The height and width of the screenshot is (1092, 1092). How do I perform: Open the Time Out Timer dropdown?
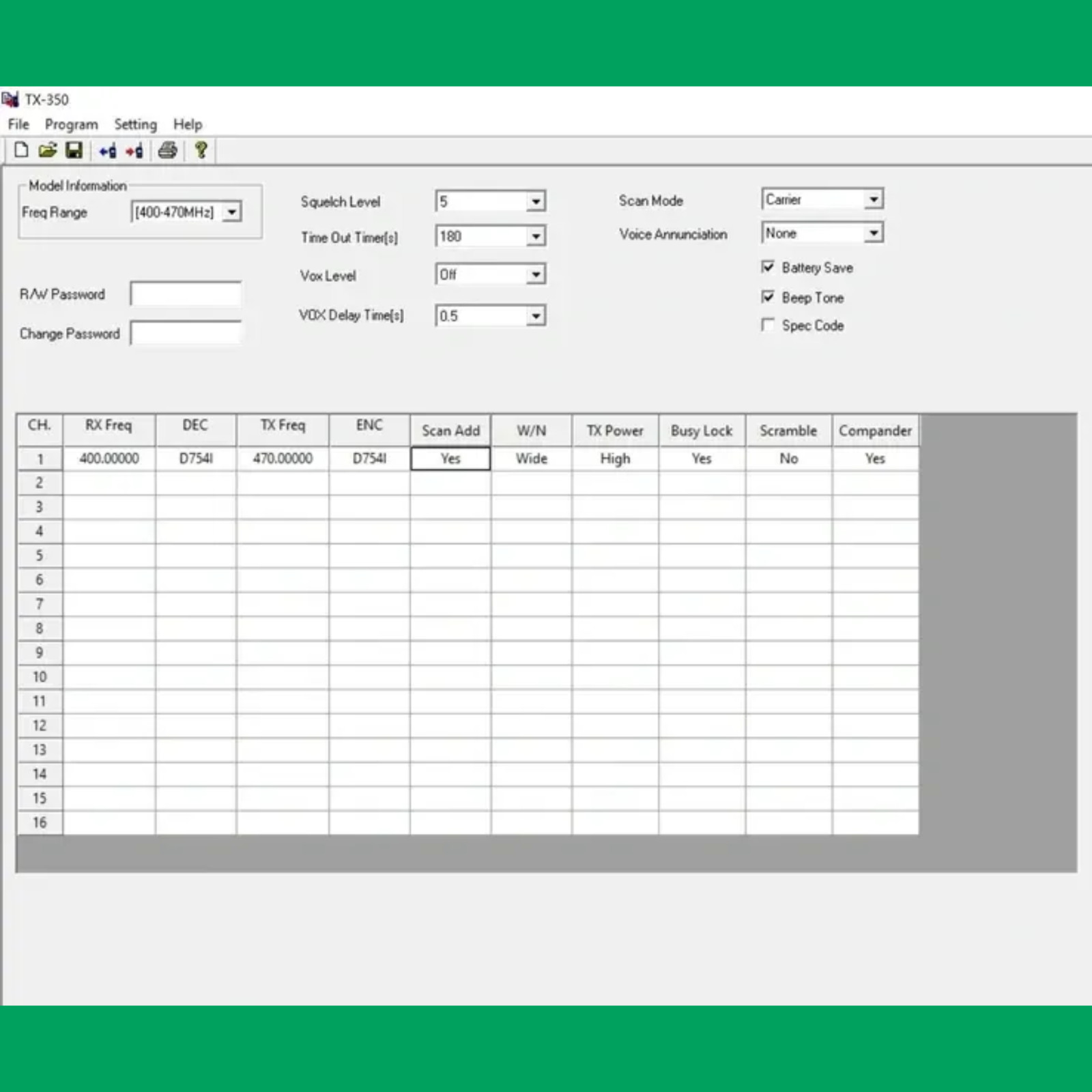(536, 236)
